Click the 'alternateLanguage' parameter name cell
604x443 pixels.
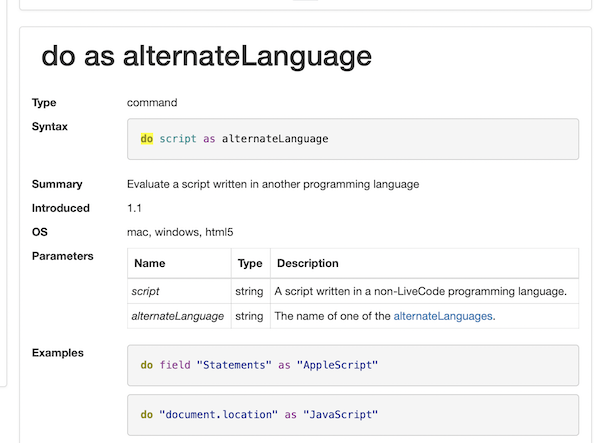[x=179, y=316]
